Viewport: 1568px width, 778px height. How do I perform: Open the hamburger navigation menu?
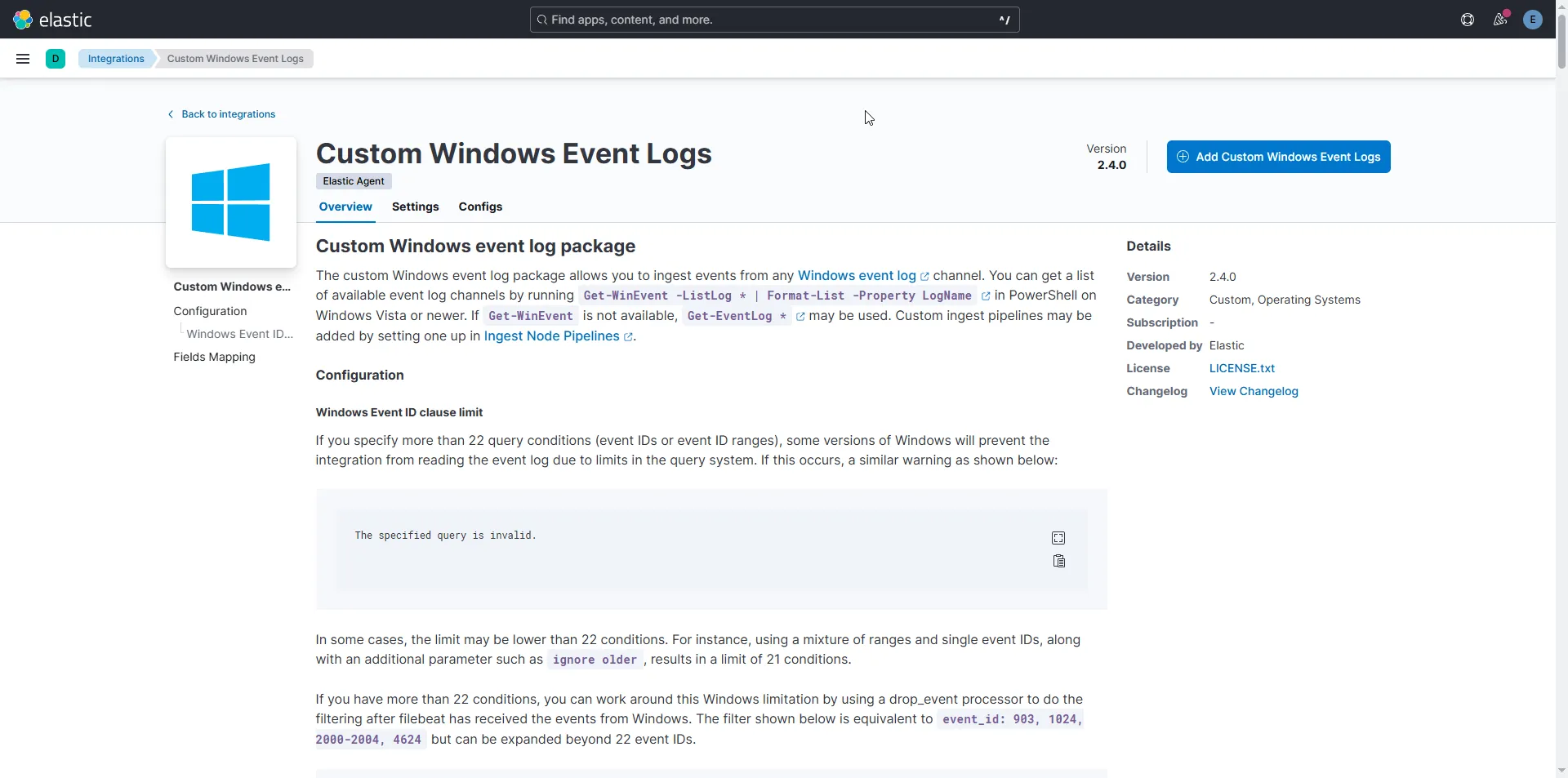coord(23,59)
